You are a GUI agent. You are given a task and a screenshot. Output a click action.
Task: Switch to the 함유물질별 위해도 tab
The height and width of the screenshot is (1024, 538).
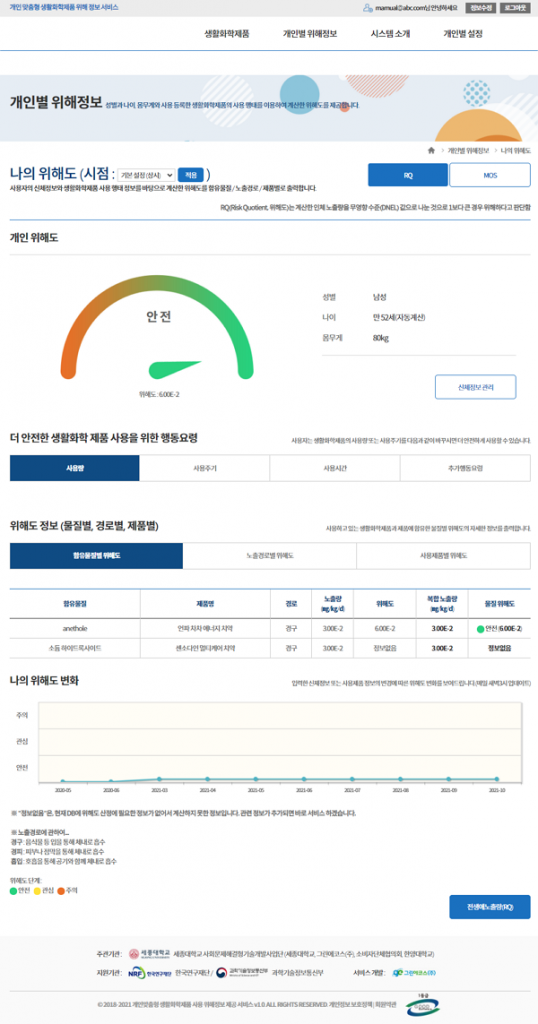(x=96, y=556)
